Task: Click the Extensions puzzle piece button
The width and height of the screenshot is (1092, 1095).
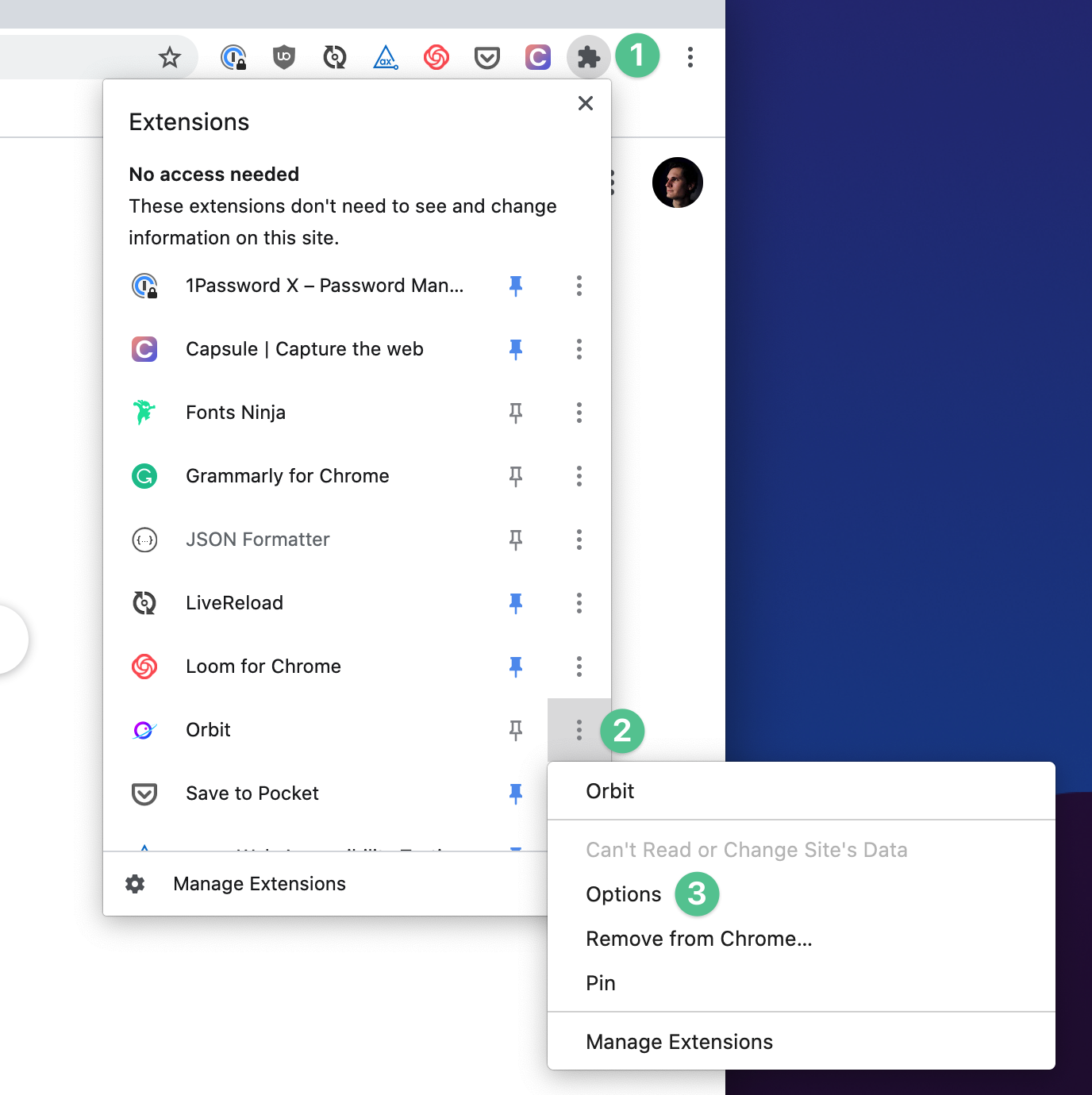Action: 589,57
